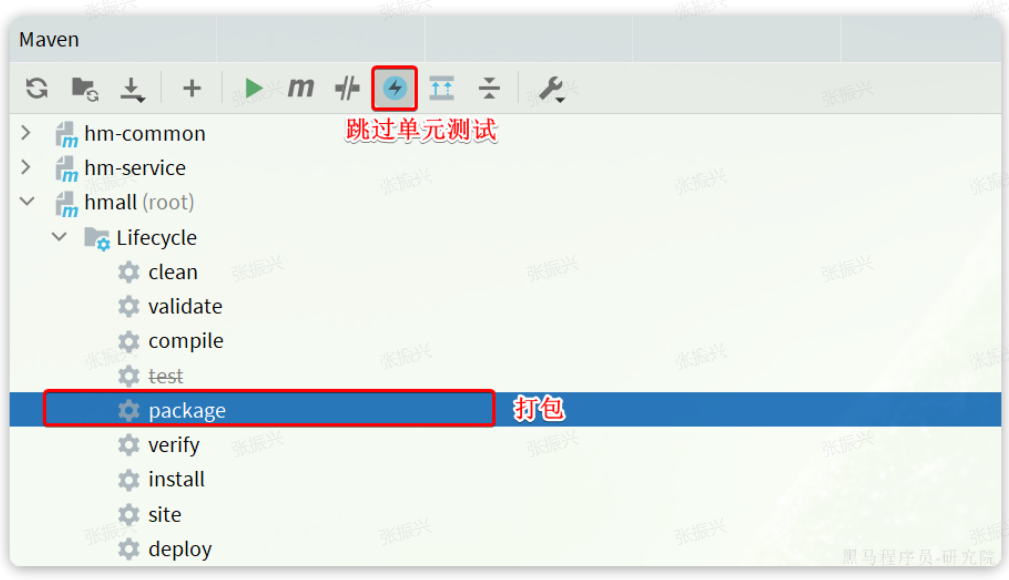Execute Maven goal 'm' icon

click(x=301, y=88)
